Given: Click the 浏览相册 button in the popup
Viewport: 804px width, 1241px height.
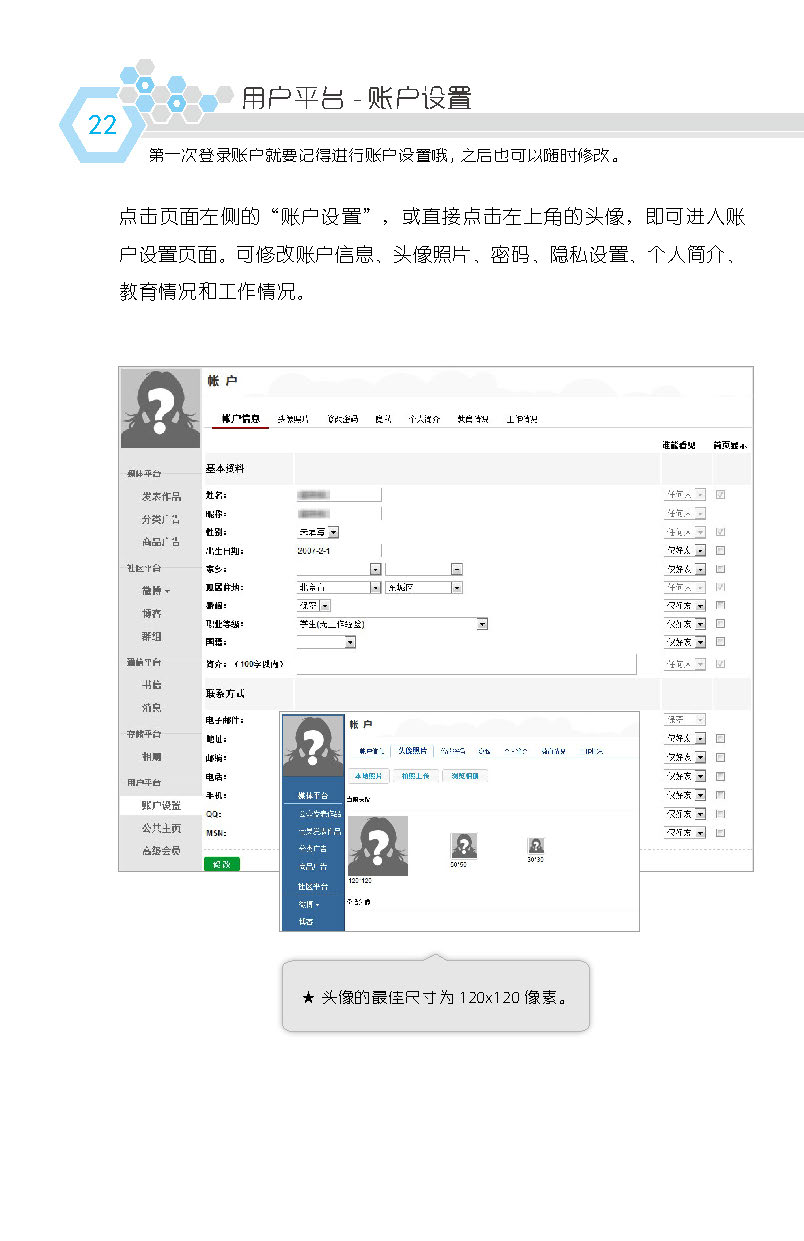Looking at the screenshot, I should point(464,775).
